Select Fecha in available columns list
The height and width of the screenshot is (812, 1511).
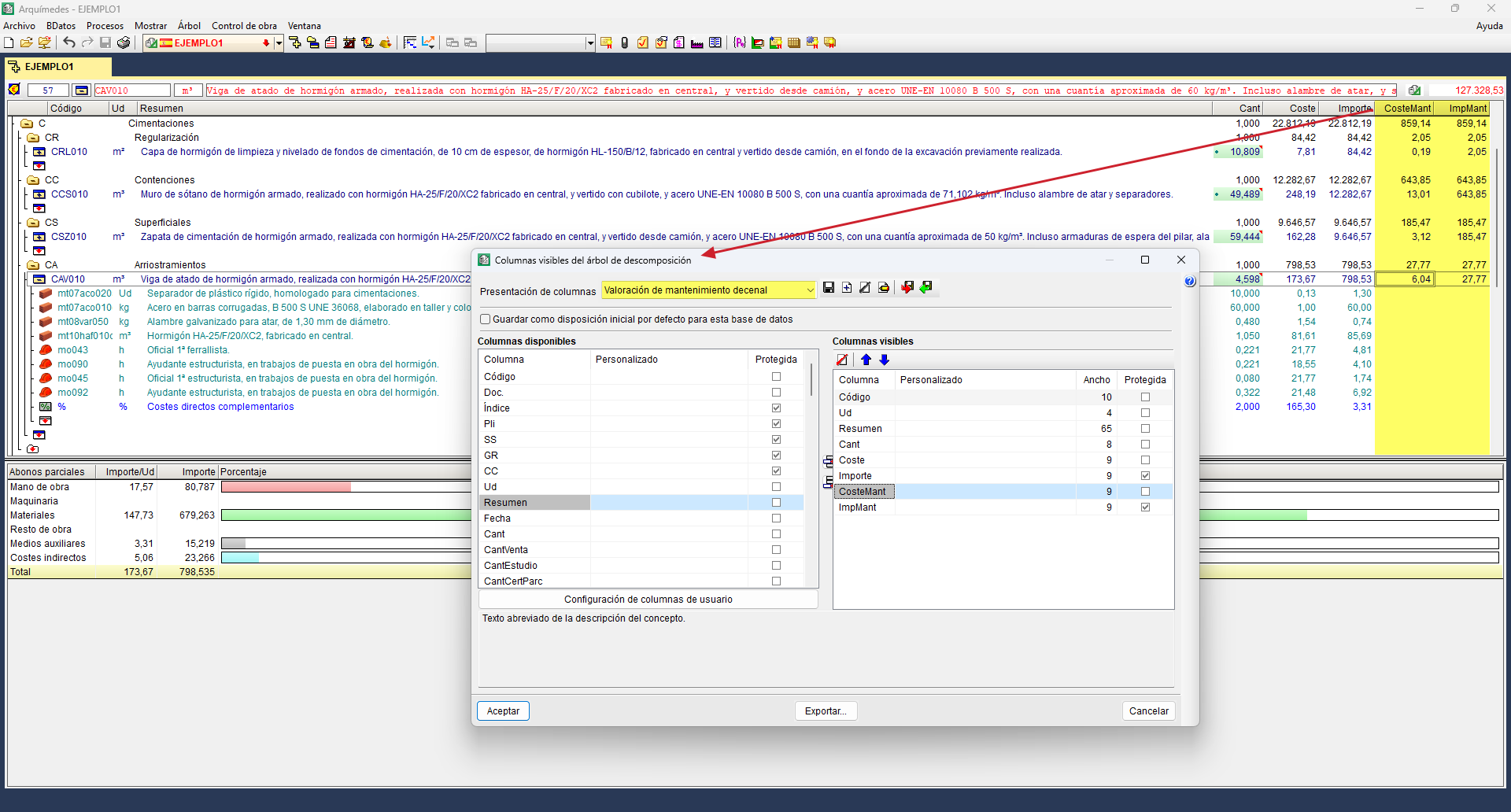click(x=497, y=519)
